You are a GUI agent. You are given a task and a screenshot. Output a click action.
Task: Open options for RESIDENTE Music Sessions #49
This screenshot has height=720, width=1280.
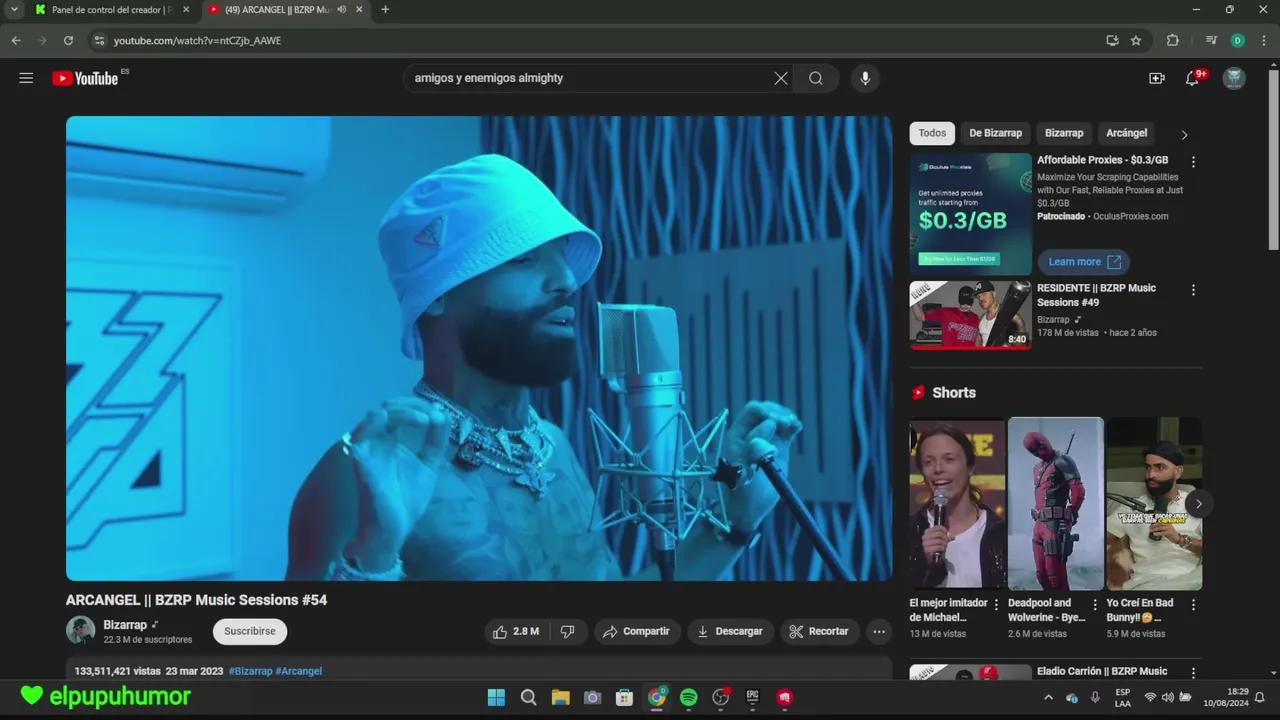[x=1193, y=290]
